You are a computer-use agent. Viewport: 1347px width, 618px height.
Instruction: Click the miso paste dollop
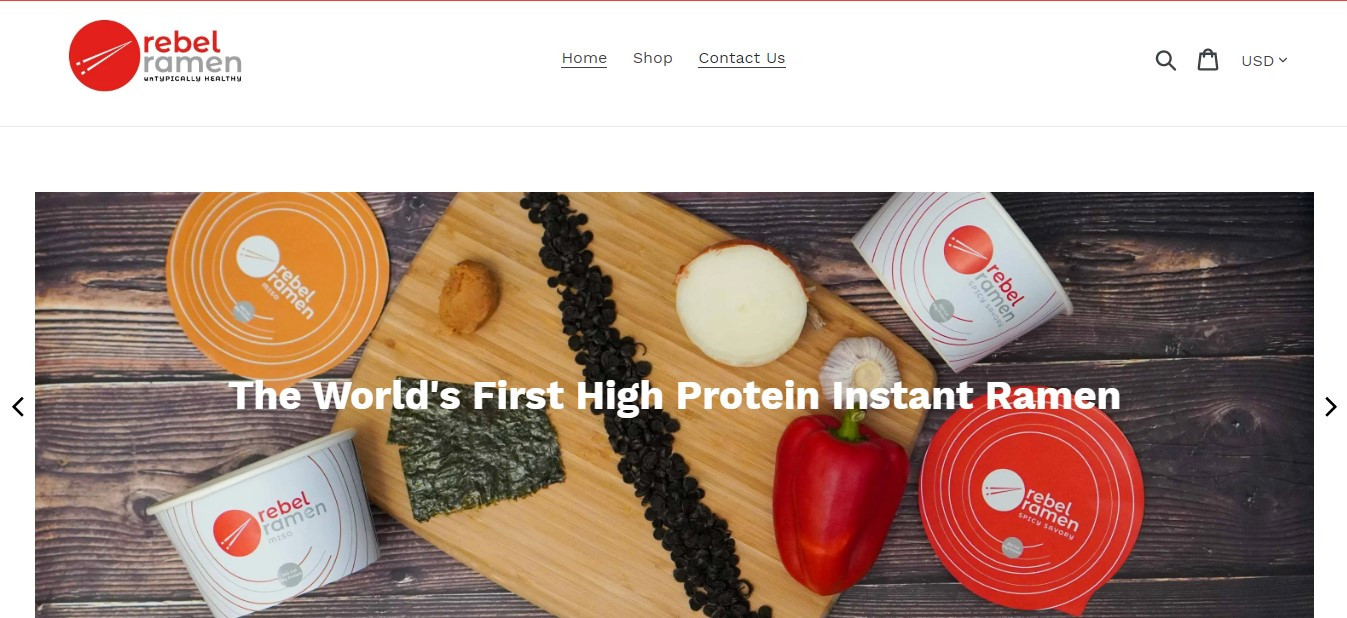point(469,296)
